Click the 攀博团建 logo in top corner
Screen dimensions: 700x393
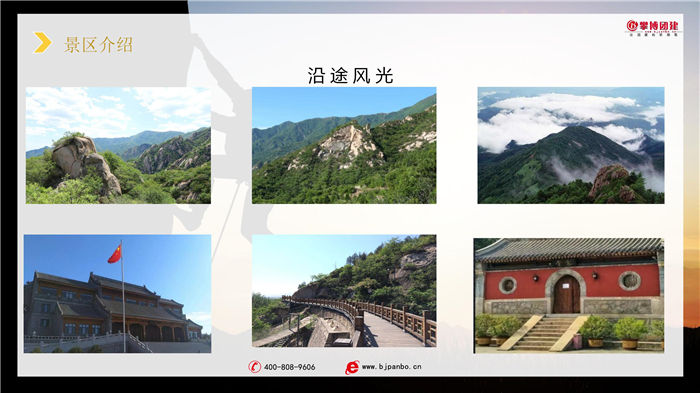(x=653, y=28)
